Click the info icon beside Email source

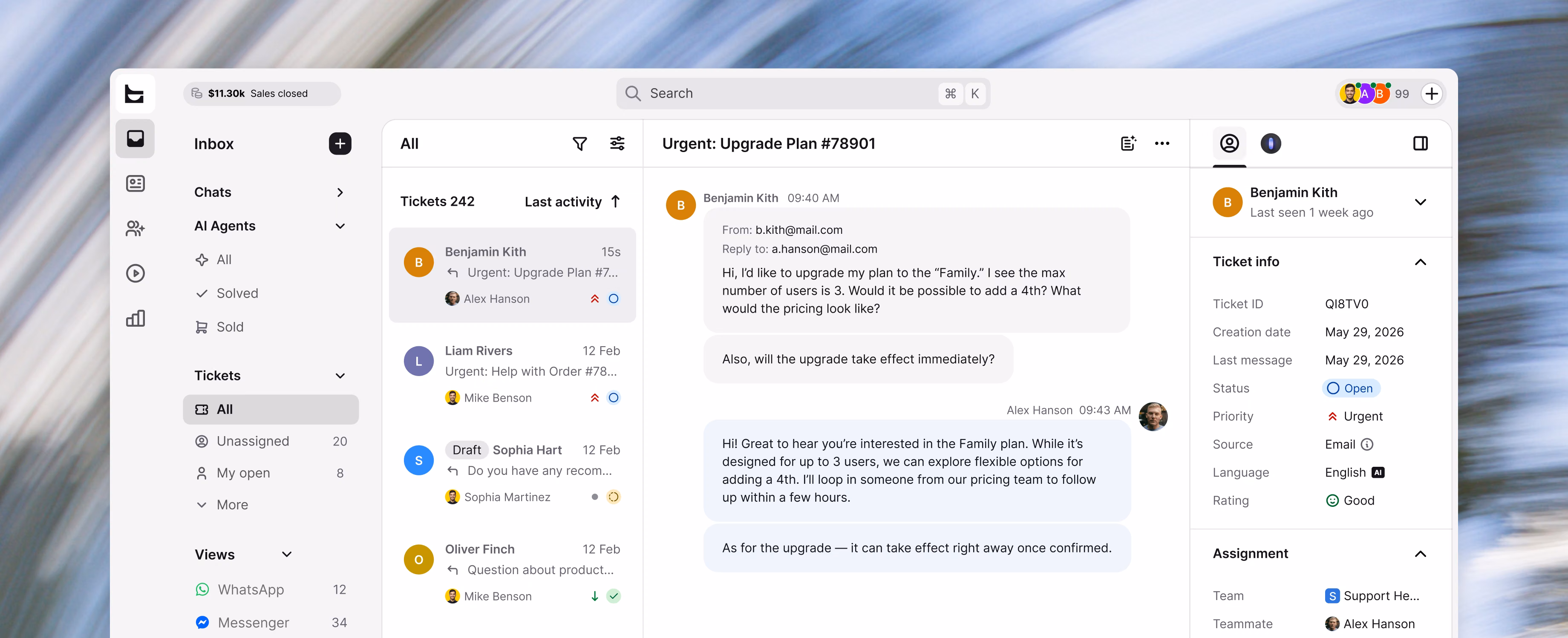1367,445
